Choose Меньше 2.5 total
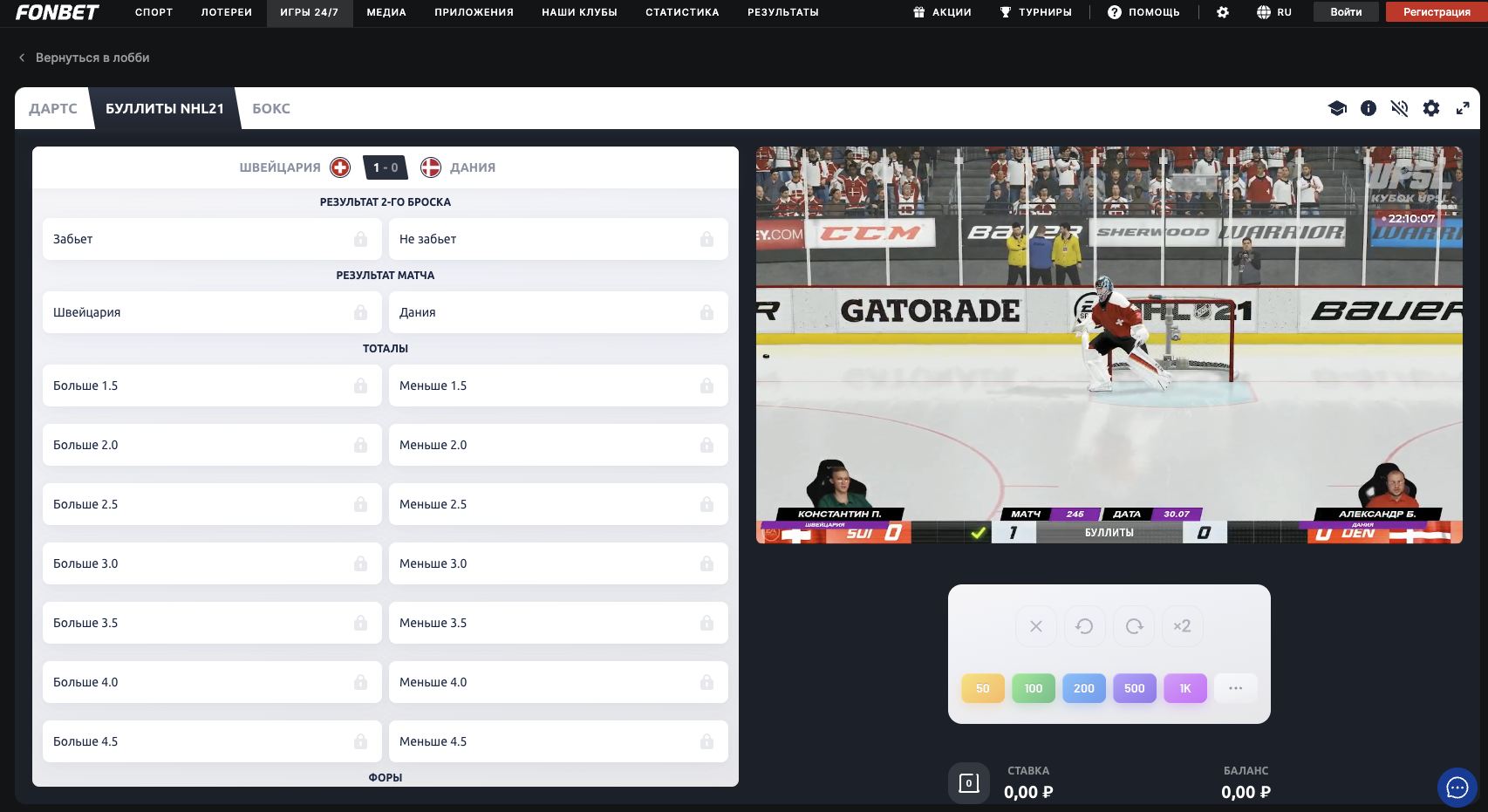Image resolution: width=1488 pixels, height=812 pixels. click(x=558, y=504)
